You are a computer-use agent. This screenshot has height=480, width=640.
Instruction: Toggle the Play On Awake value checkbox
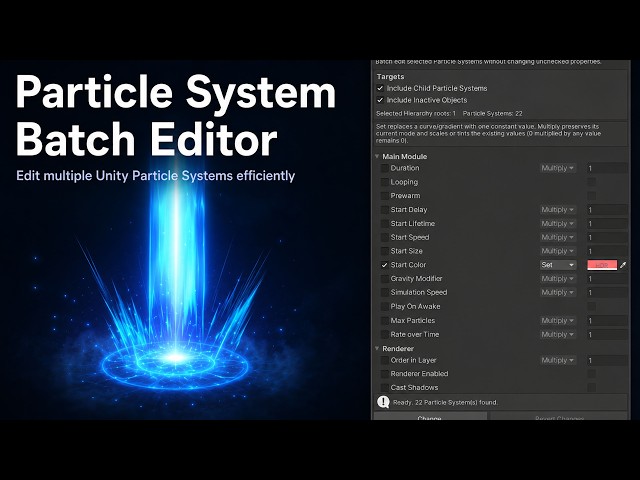591,307
